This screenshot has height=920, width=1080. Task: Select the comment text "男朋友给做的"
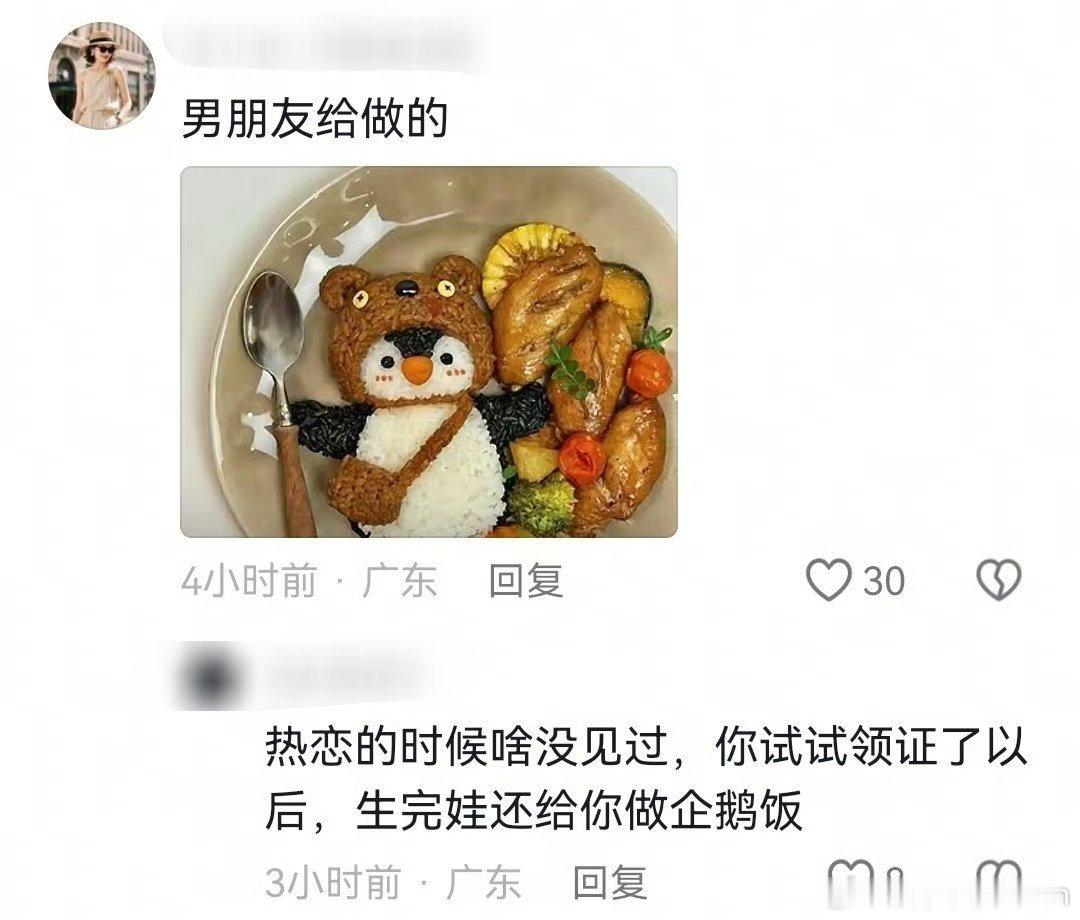tap(315, 118)
